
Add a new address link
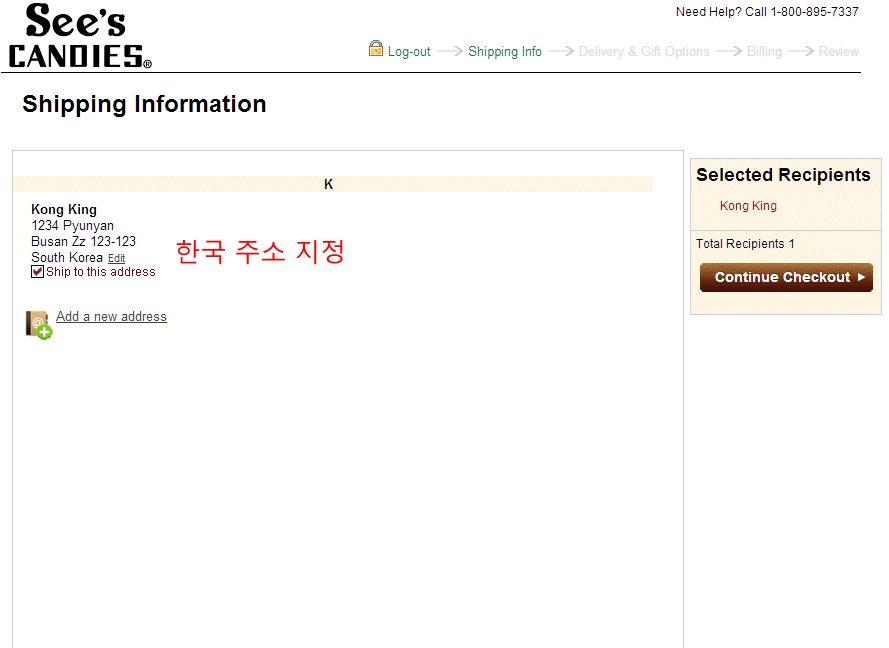(x=111, y=317)
